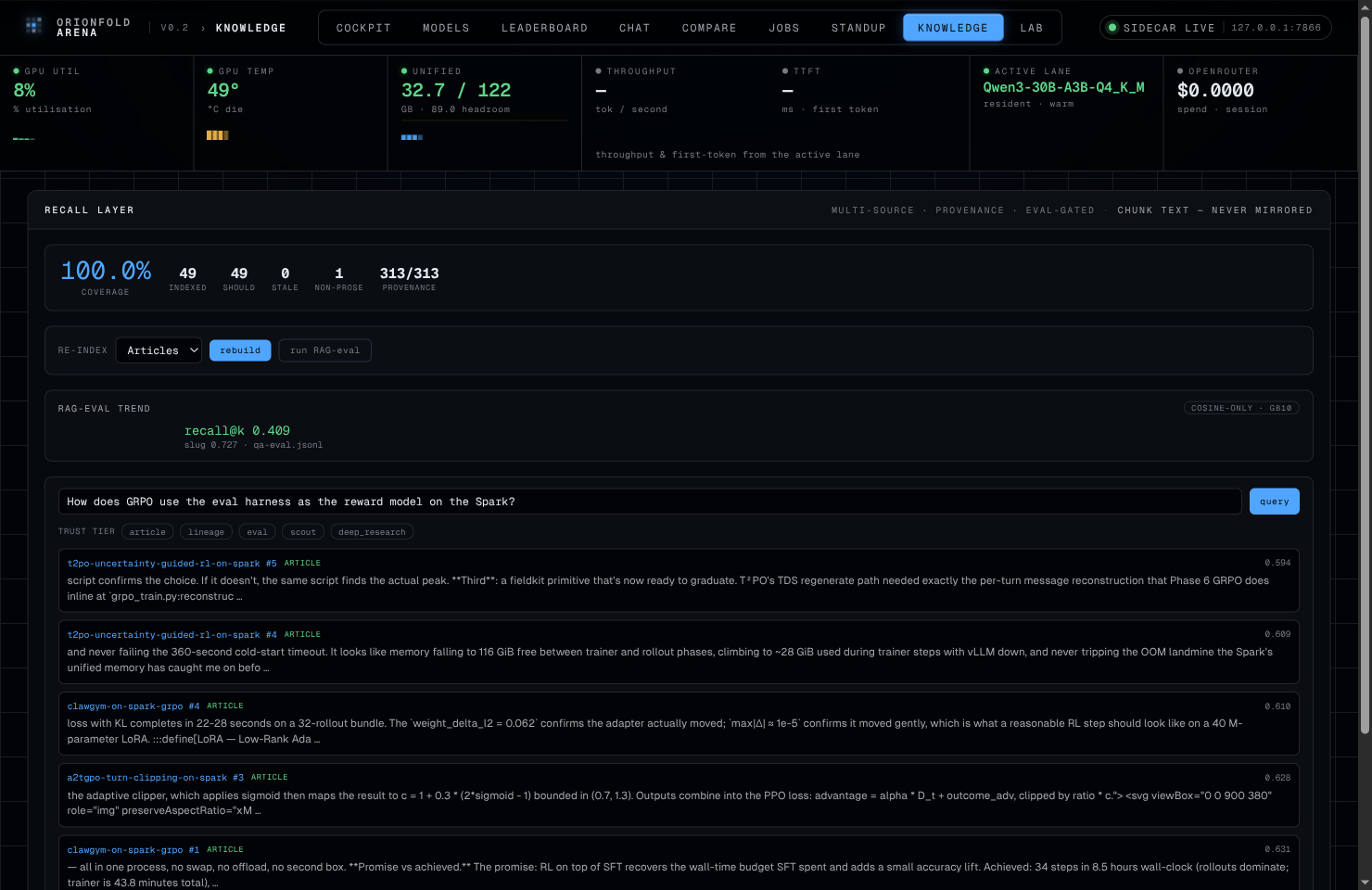Select the Knowledge tab
1372x890 pixels.
coord(953,28)
